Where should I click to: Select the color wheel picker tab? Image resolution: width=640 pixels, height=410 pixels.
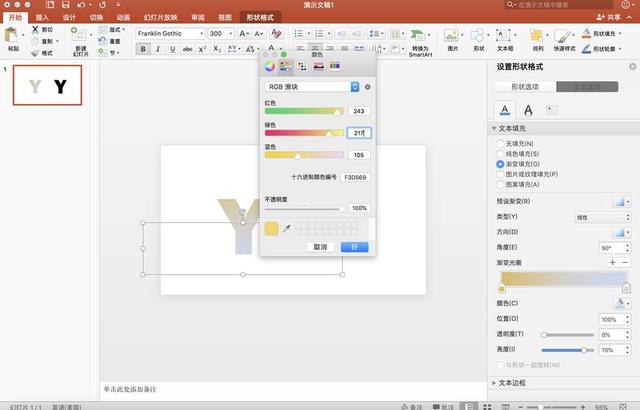point(269,66)
